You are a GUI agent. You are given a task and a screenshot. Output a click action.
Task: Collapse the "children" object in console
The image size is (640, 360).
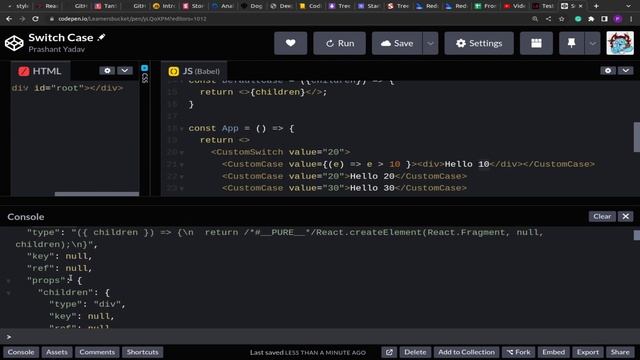(9, 293)
